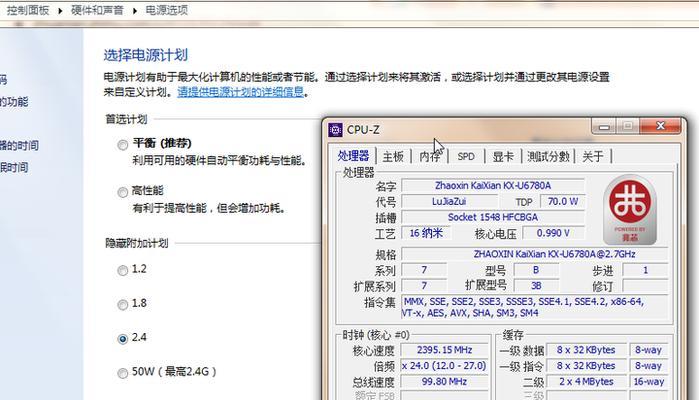The image size is (699, 400).
Task: Expand the arrow after 控制面板 breadcrumb
Action: pyautogui.click(x=60, y=10)
